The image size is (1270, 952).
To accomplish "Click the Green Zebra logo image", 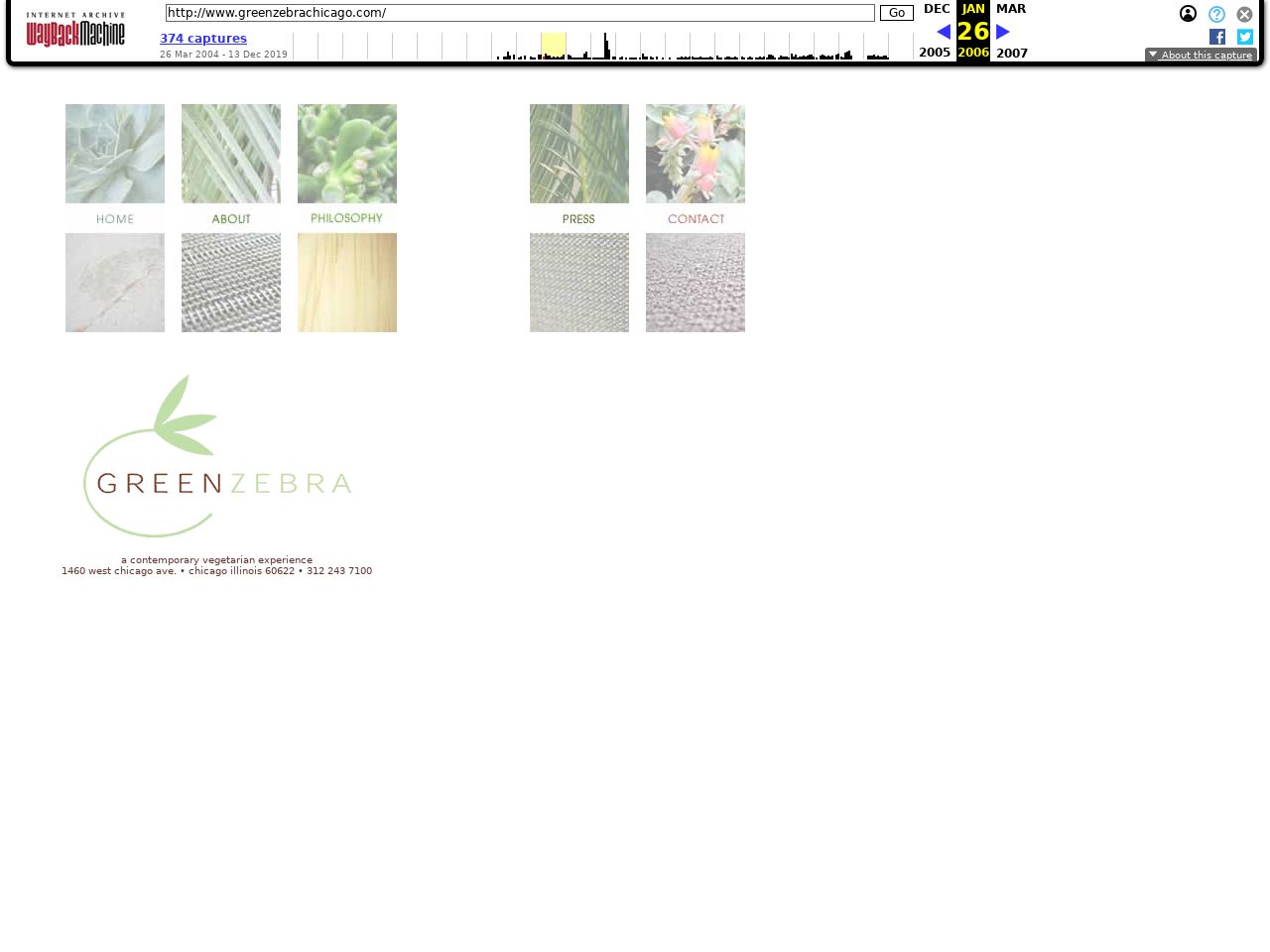I will click(x=217, y=456).
